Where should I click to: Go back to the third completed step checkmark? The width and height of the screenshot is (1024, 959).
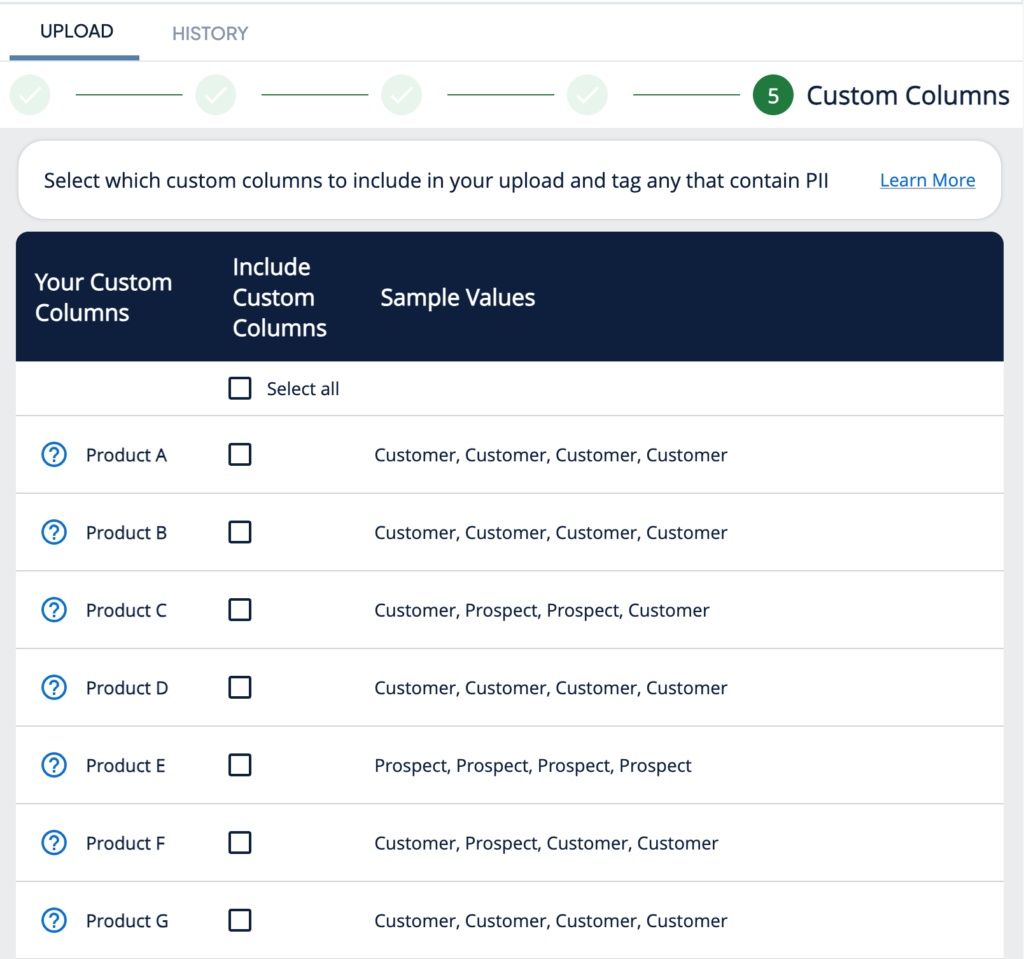click(x=402, y=95)
